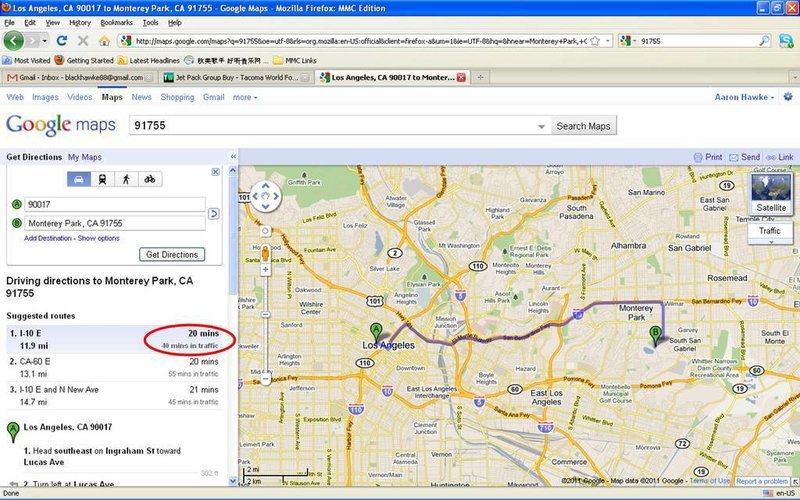Click the Street View pegman
This screenshot has height=500, width=800.
(265, 253)
